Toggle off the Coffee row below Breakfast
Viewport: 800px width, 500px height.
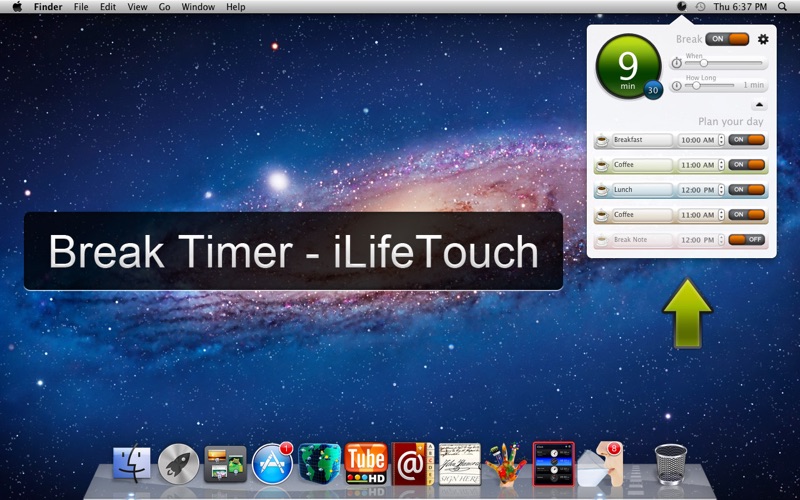pyautogui.click(x=746, y=165)
